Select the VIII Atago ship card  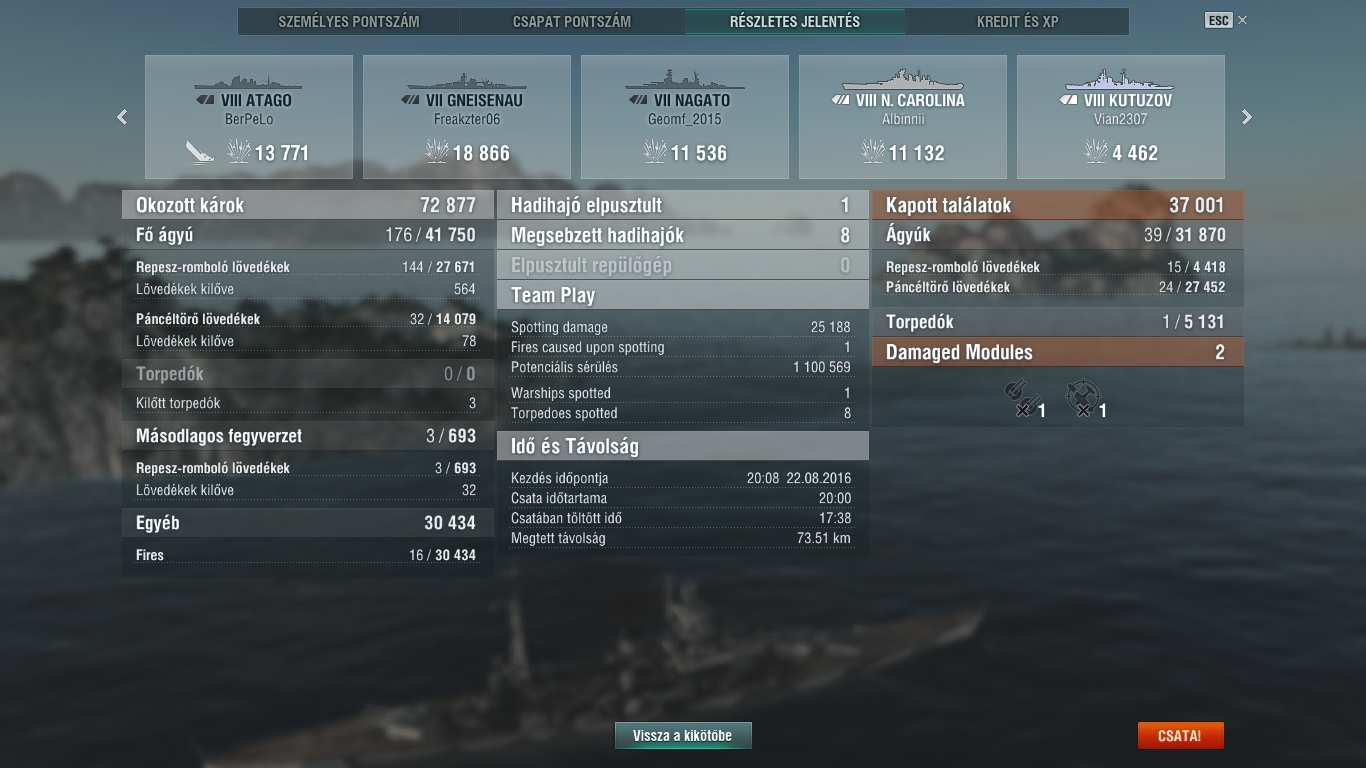tap(249, 117)
